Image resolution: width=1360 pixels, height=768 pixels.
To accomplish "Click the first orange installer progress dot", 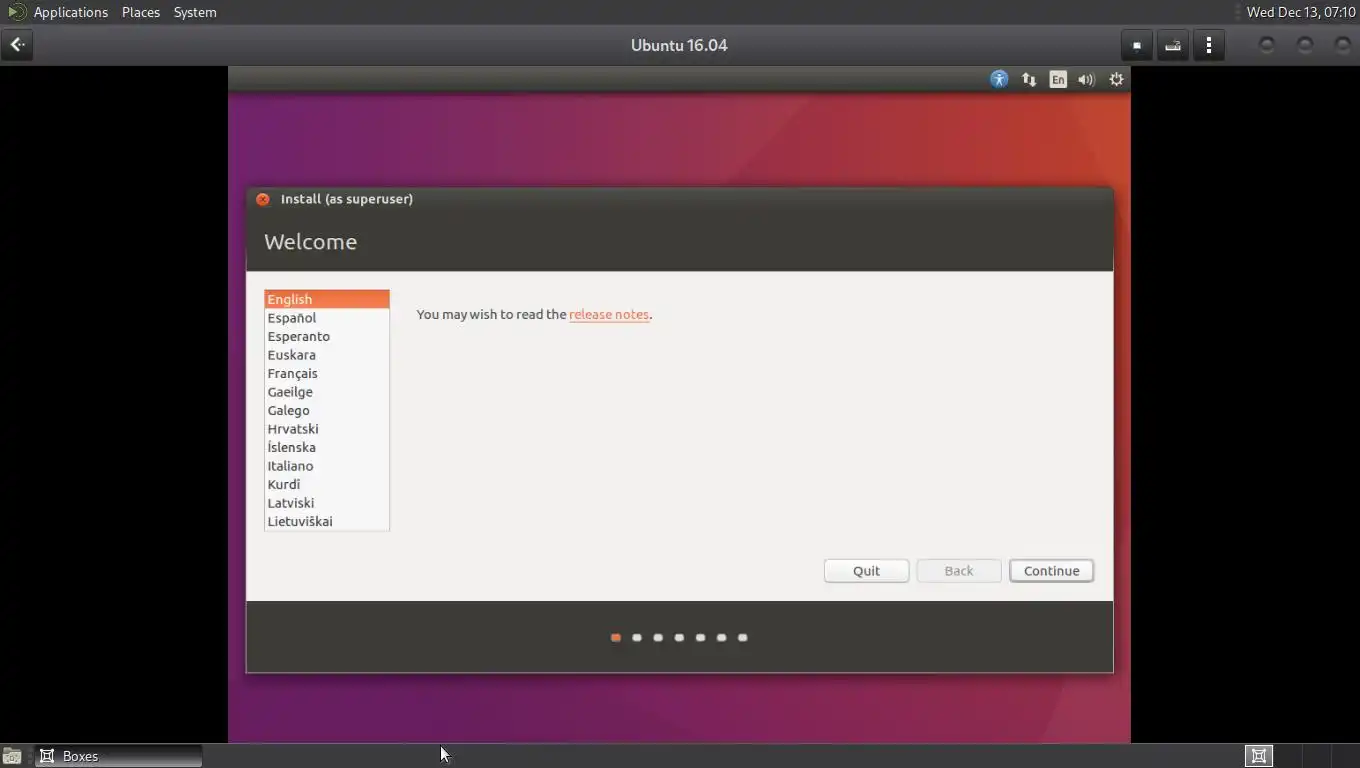I will [616, 637].
